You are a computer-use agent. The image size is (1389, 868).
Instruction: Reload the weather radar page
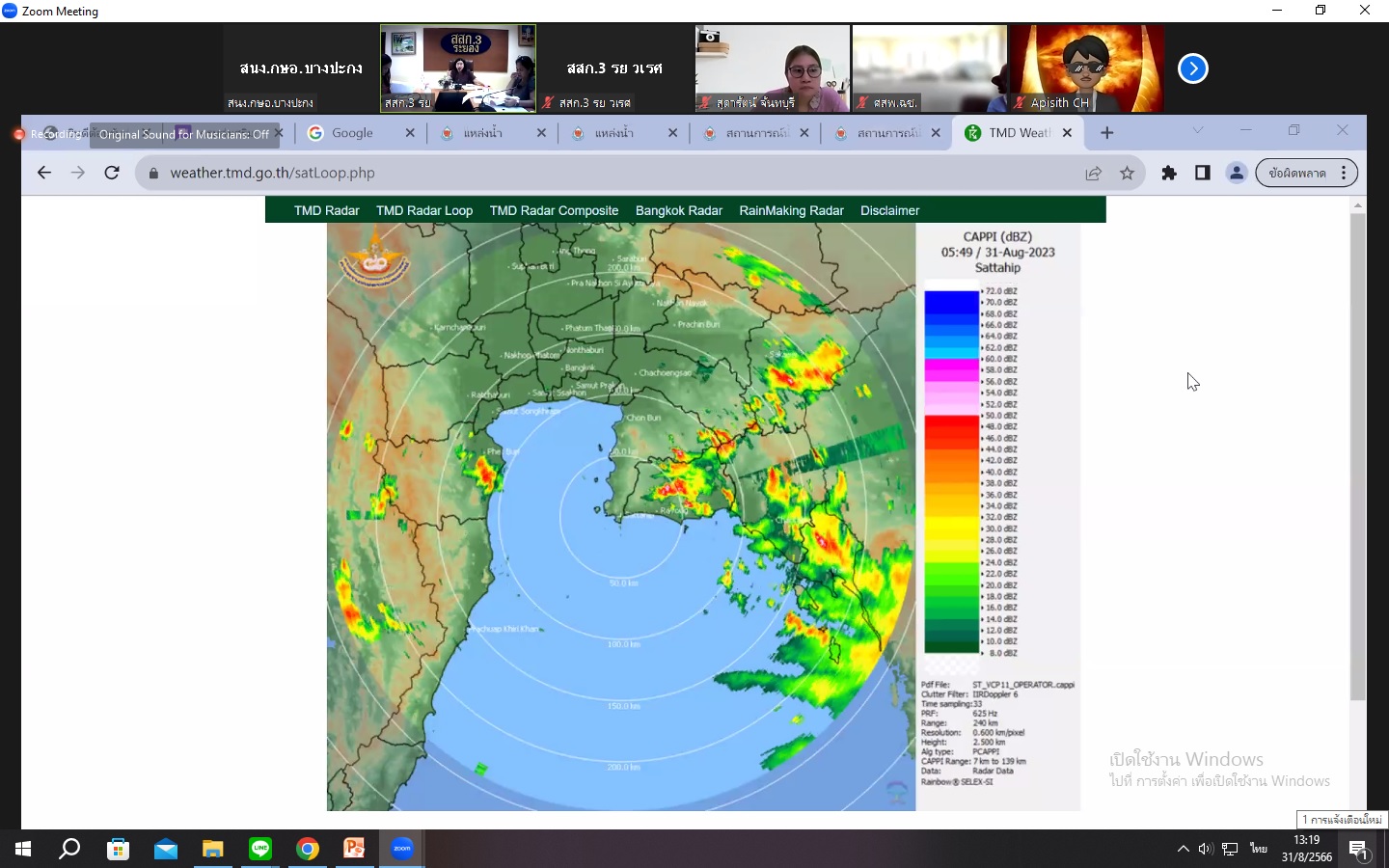pos(112,173)
